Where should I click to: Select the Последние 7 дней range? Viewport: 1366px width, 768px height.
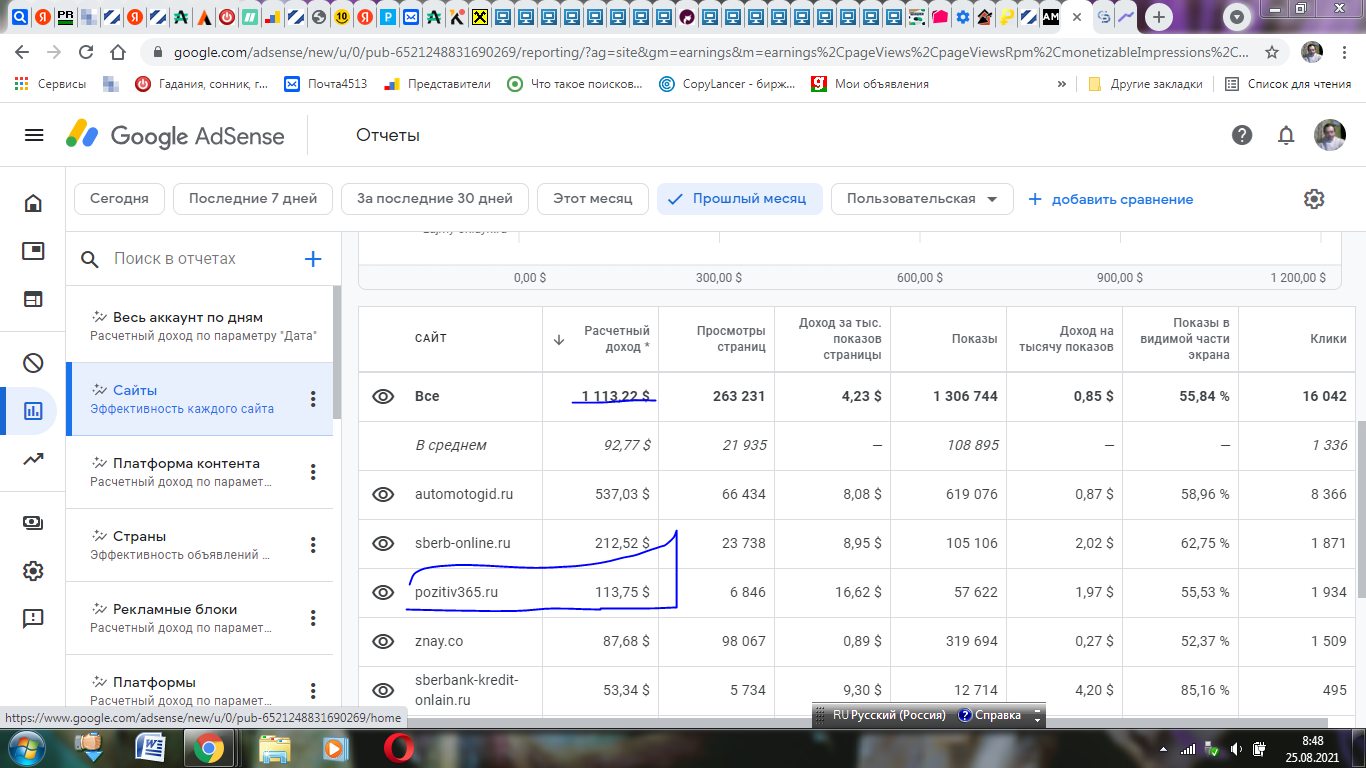(253, 199)
